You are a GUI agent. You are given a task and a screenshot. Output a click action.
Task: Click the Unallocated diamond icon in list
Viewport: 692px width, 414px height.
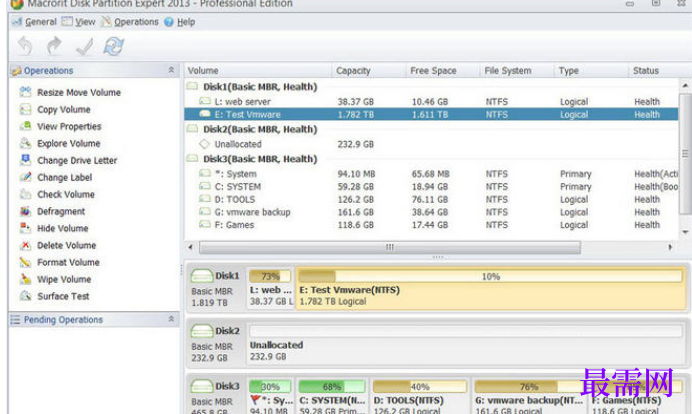click(204, 144)
